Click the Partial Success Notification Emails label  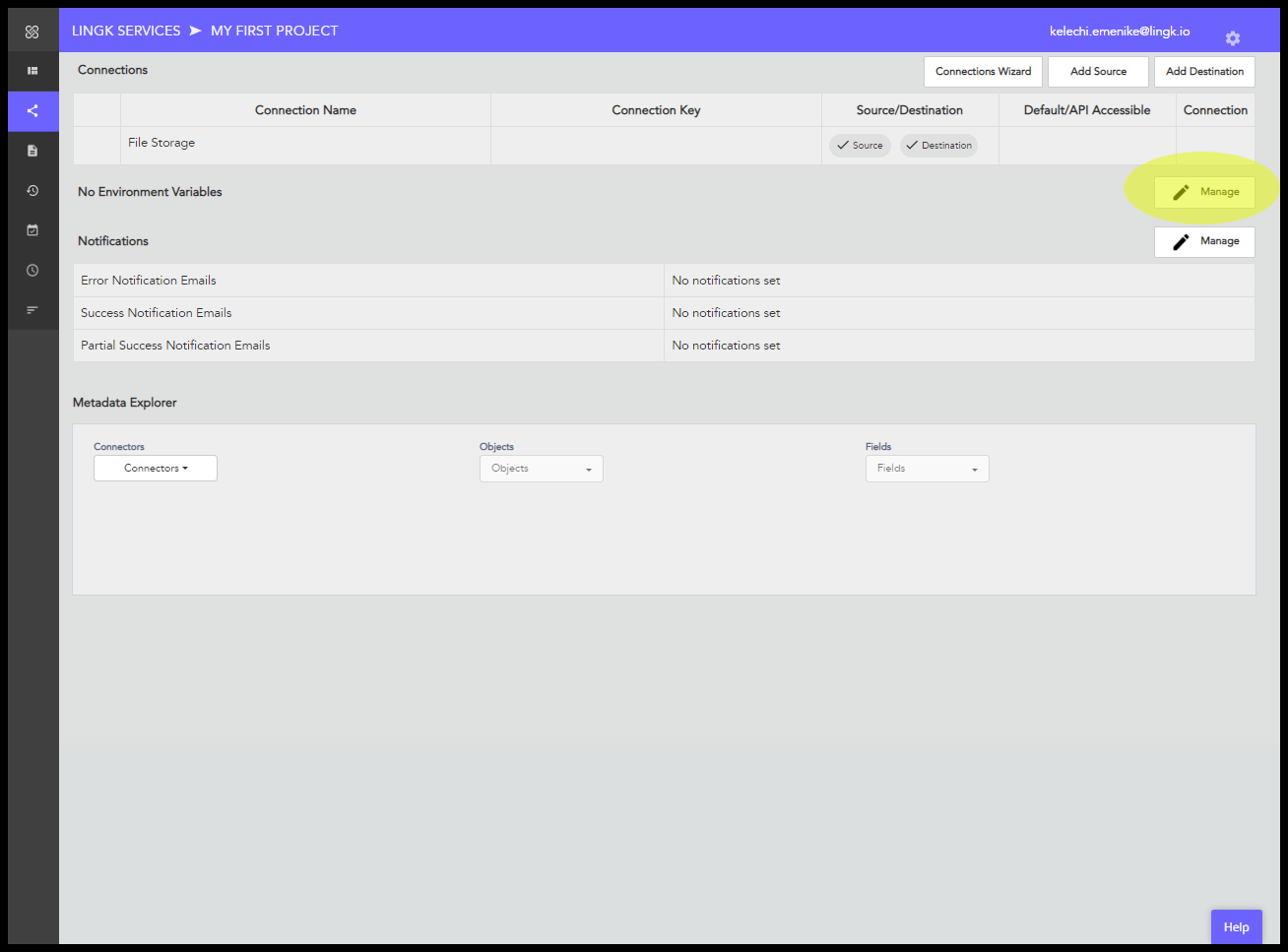(175, 346)
